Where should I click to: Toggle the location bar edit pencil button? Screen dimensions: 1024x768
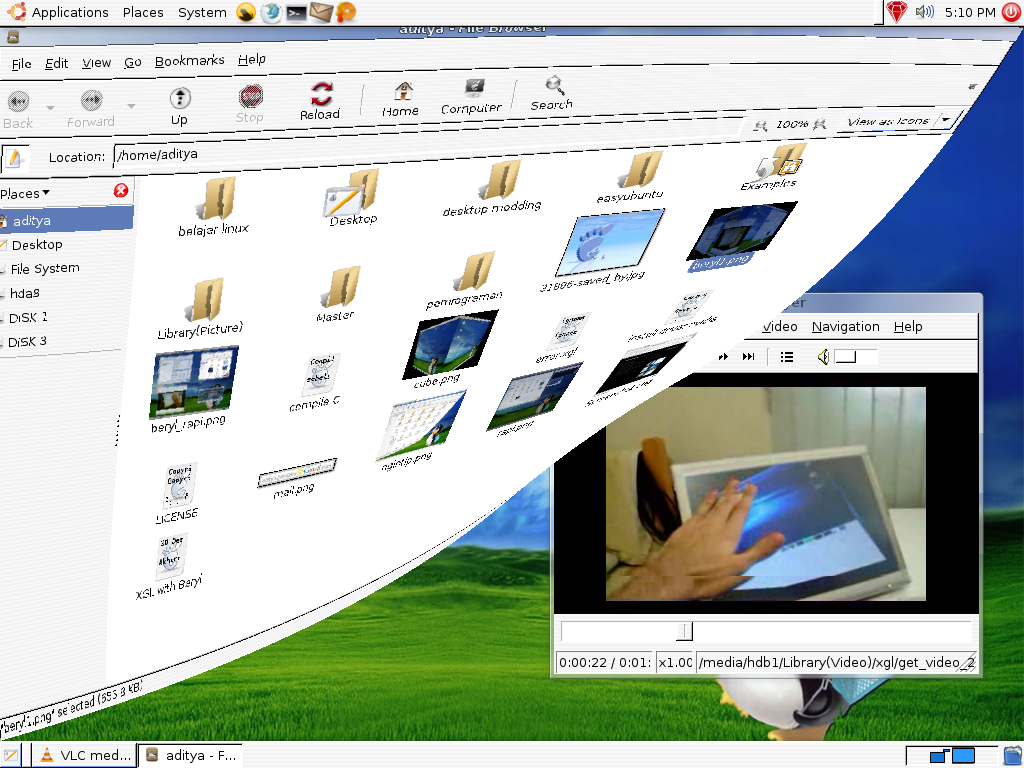tap(14, 157)
